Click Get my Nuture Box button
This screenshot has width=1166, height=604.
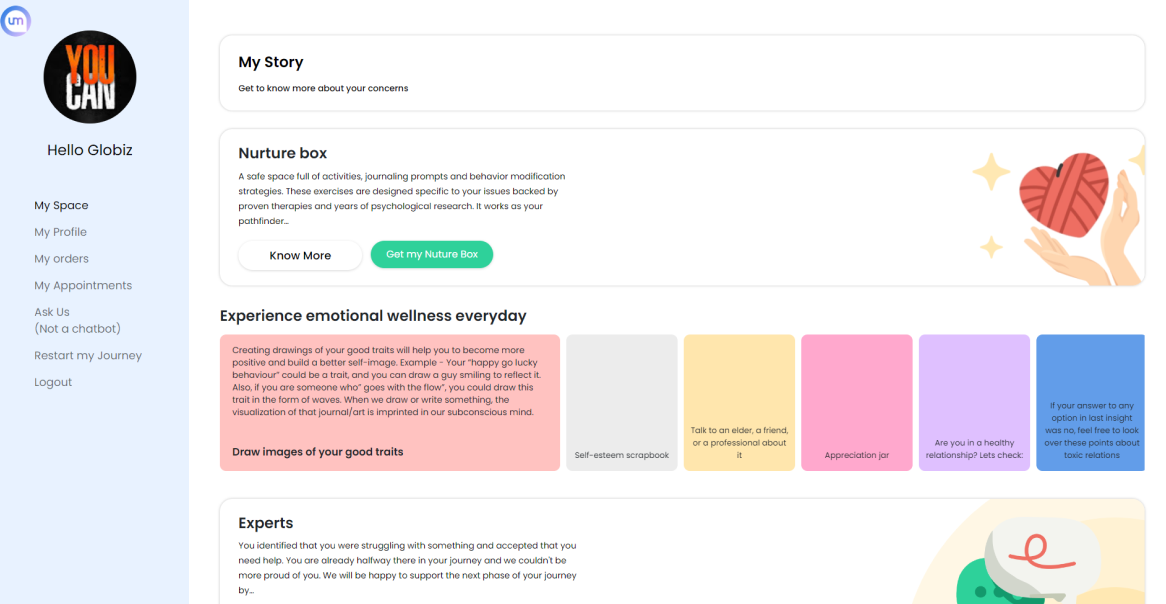(432, 255)
